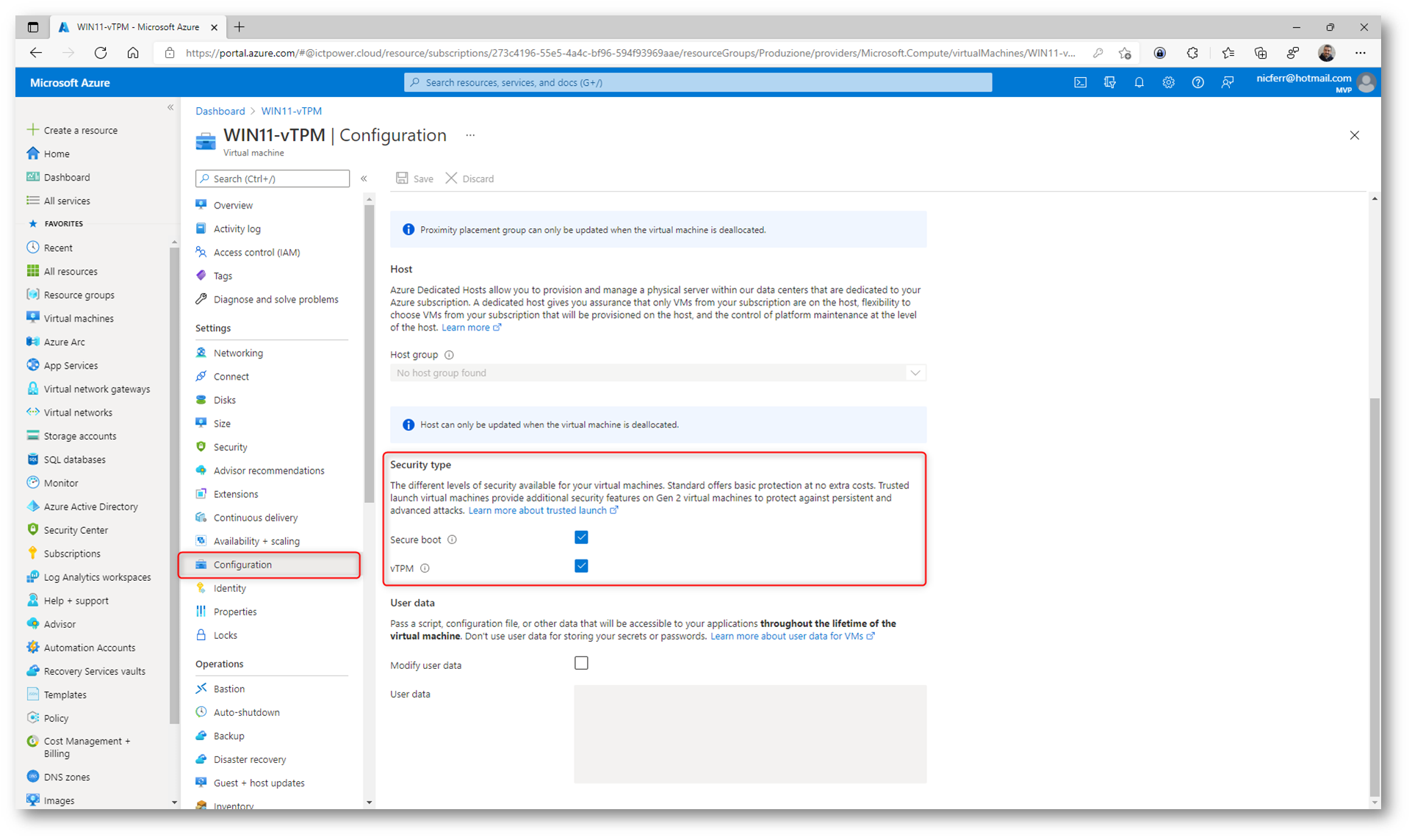Click the more options ellipsis beside Configuration title
The height and width of the screenshot is (840, 1412).
(x=470, y=135)
